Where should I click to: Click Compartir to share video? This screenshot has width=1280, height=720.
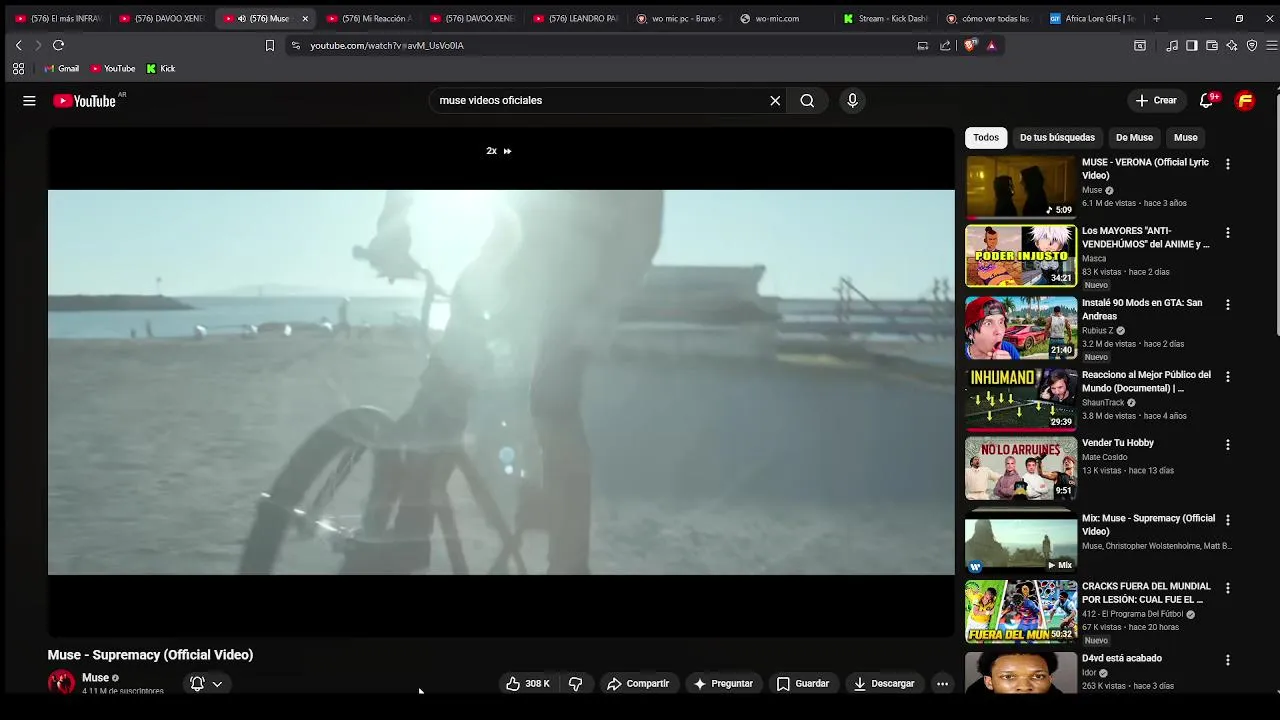click(638, 684)
